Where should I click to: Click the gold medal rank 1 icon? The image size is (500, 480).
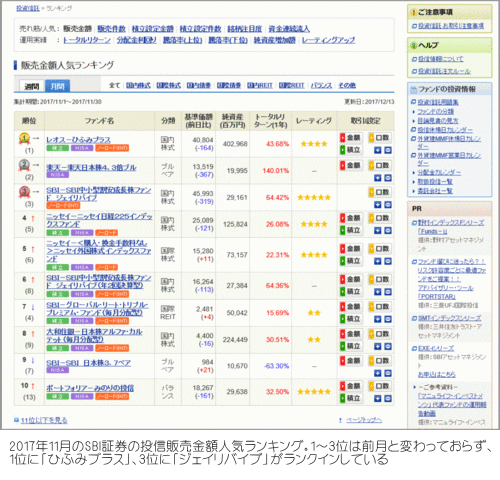click(x=24, y=138)
